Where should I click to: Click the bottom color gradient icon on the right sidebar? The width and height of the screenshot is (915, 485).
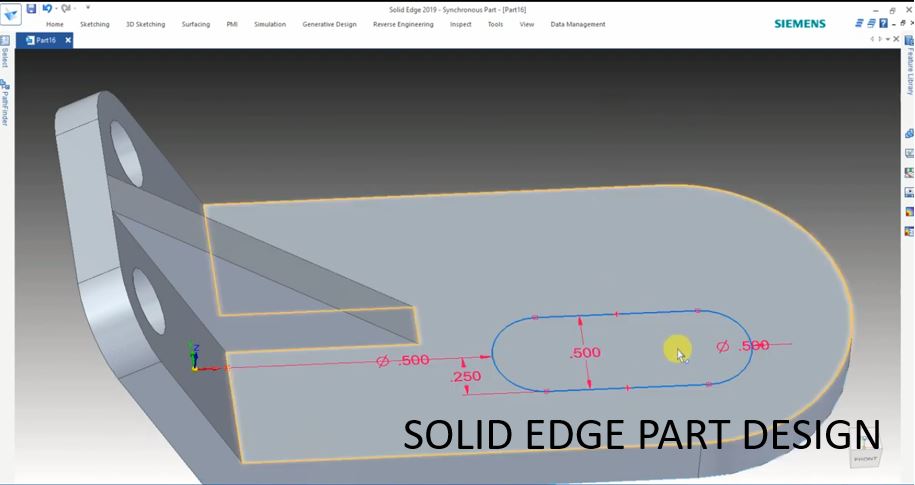point(909,231)
